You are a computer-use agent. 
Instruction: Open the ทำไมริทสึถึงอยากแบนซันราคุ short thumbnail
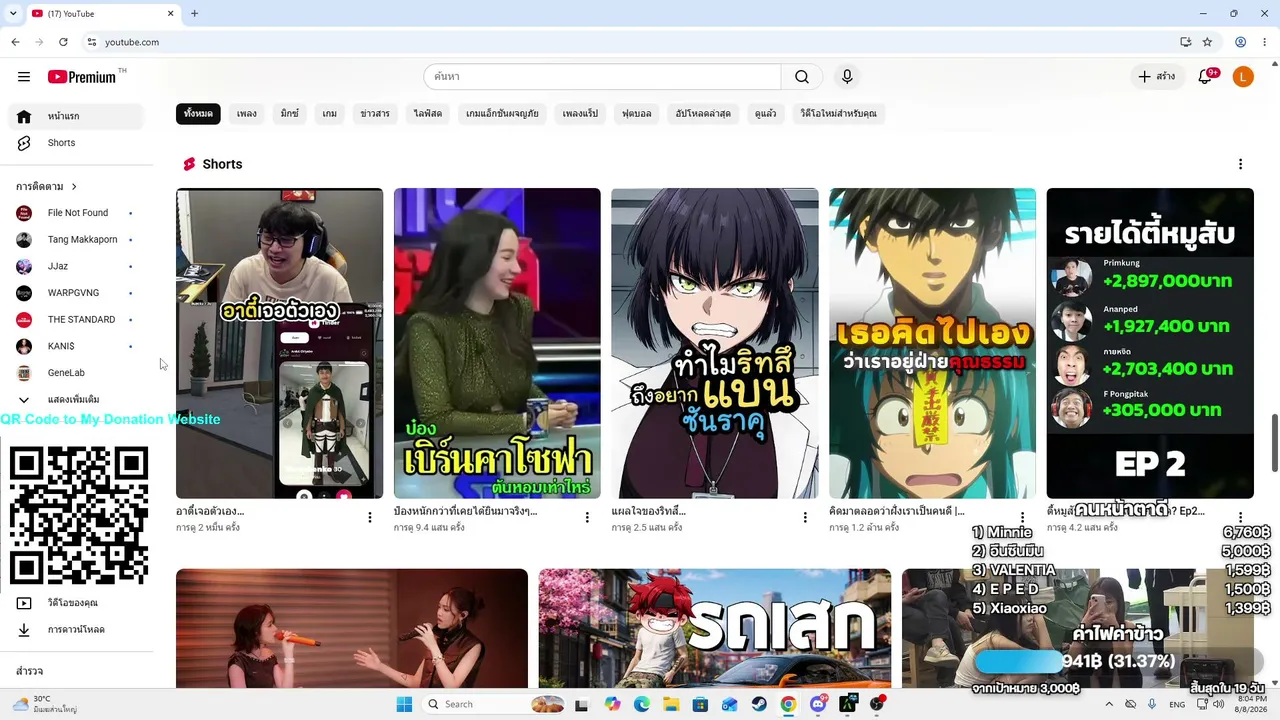(x=715, y=343)
